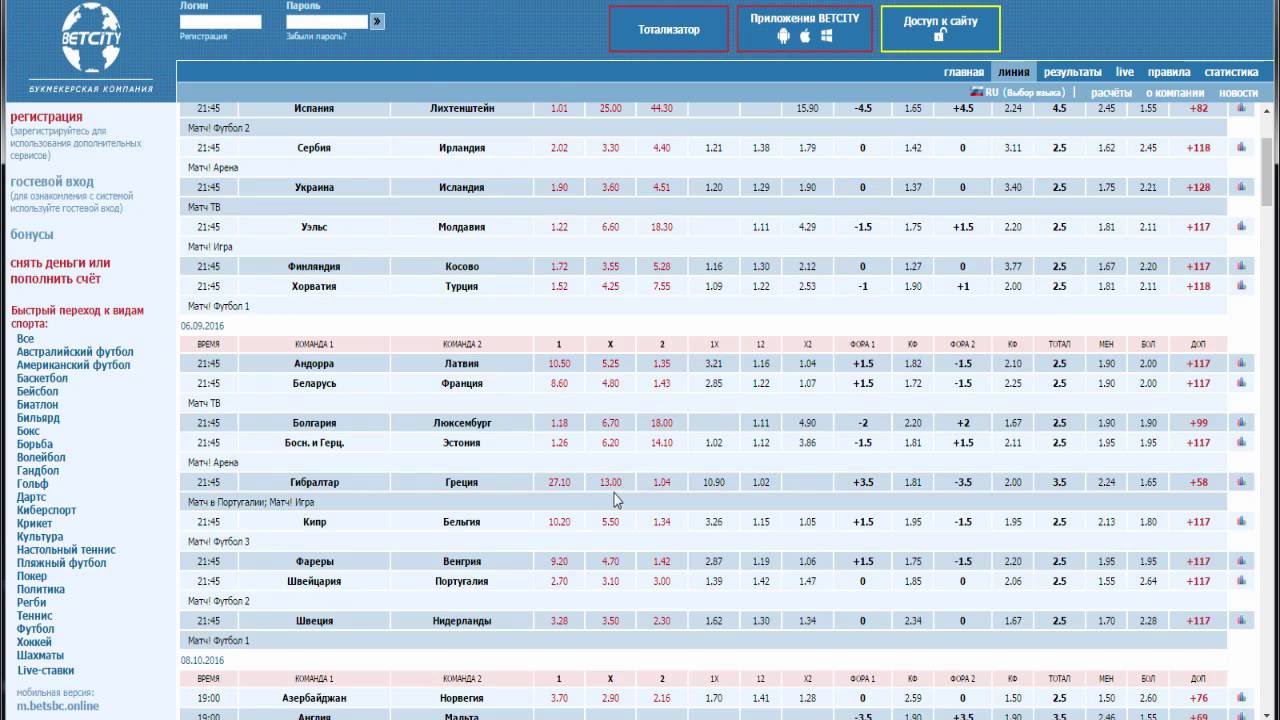
Task: Go to the главная tab
Action: 964,72
